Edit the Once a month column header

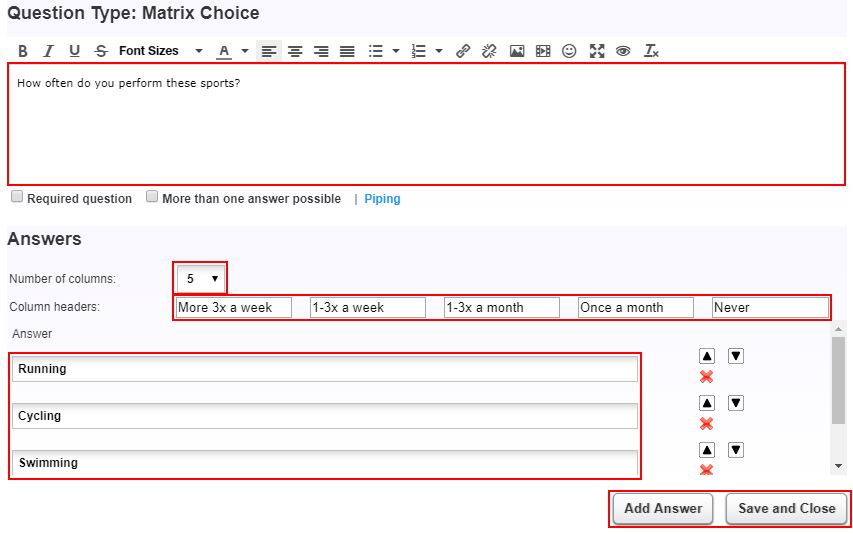point(635,307)
